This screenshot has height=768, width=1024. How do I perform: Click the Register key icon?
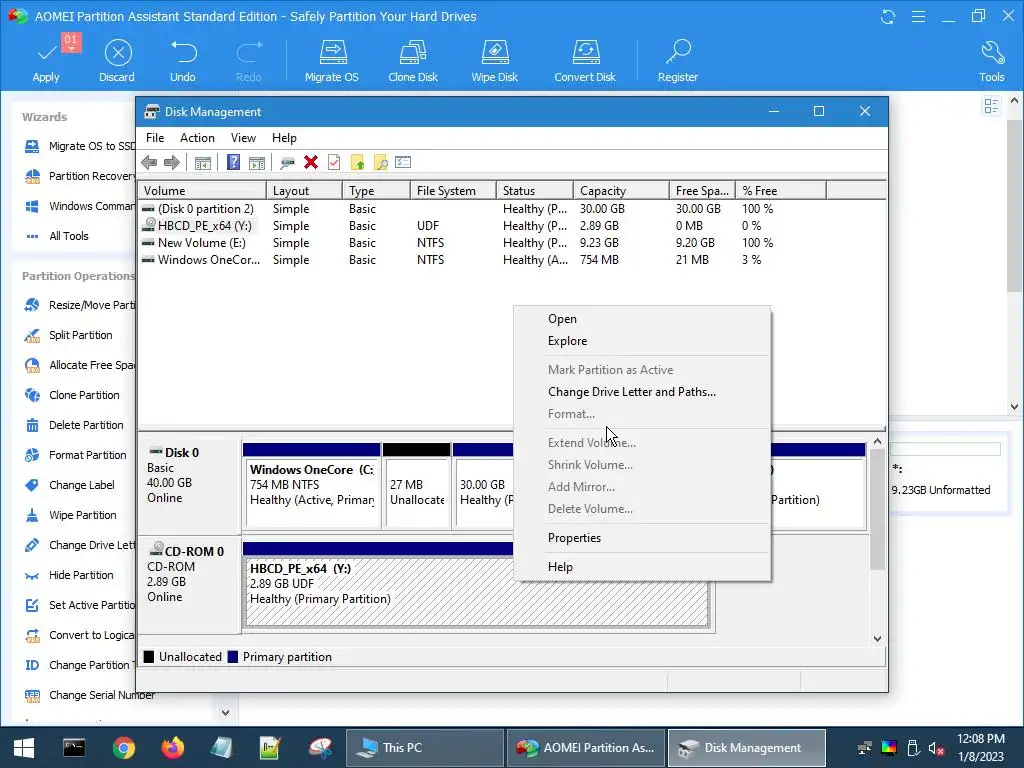[678, 52]
